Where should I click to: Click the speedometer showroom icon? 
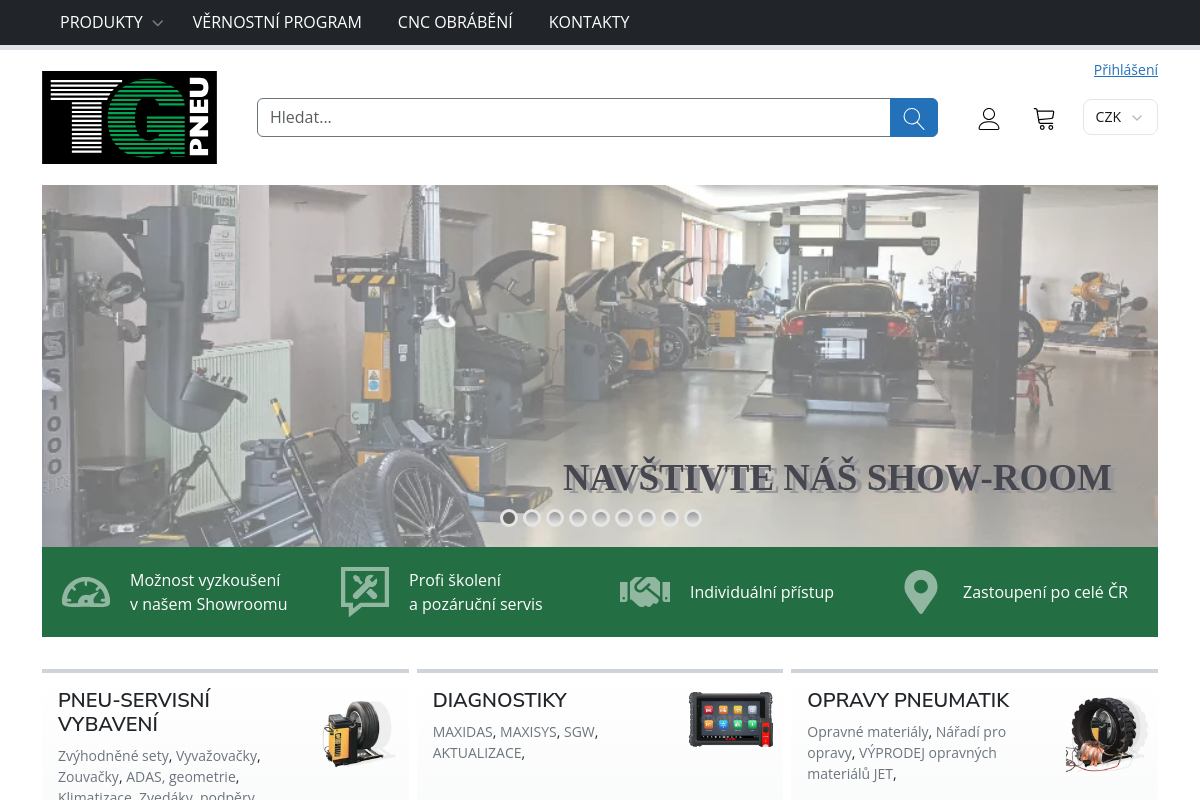[86, 592]
